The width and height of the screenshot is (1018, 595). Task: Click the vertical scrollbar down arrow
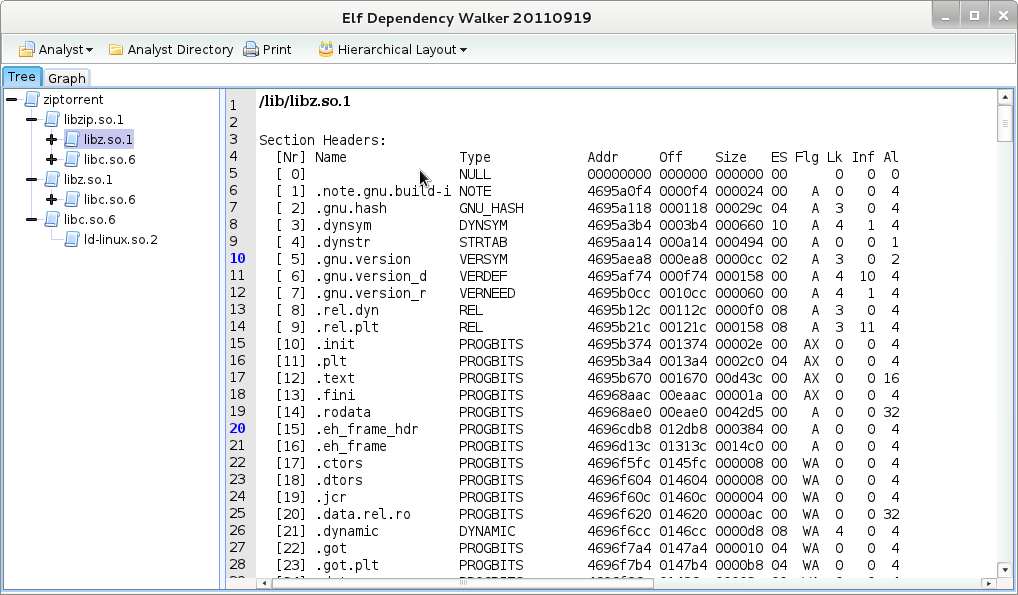(x=1005, y=569)
